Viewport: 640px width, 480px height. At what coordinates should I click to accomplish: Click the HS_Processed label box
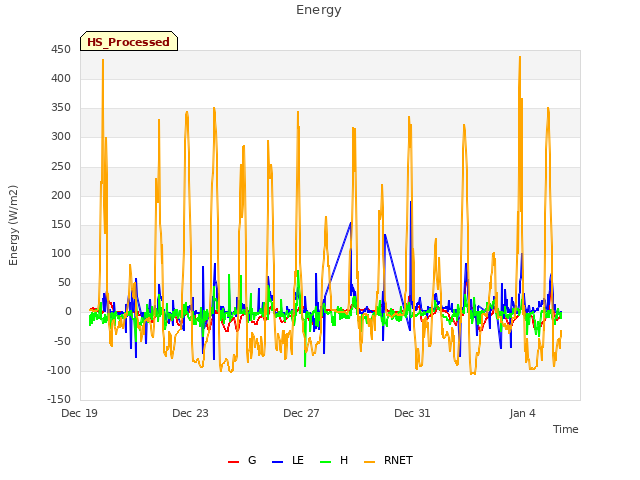[x=129, y=41]
